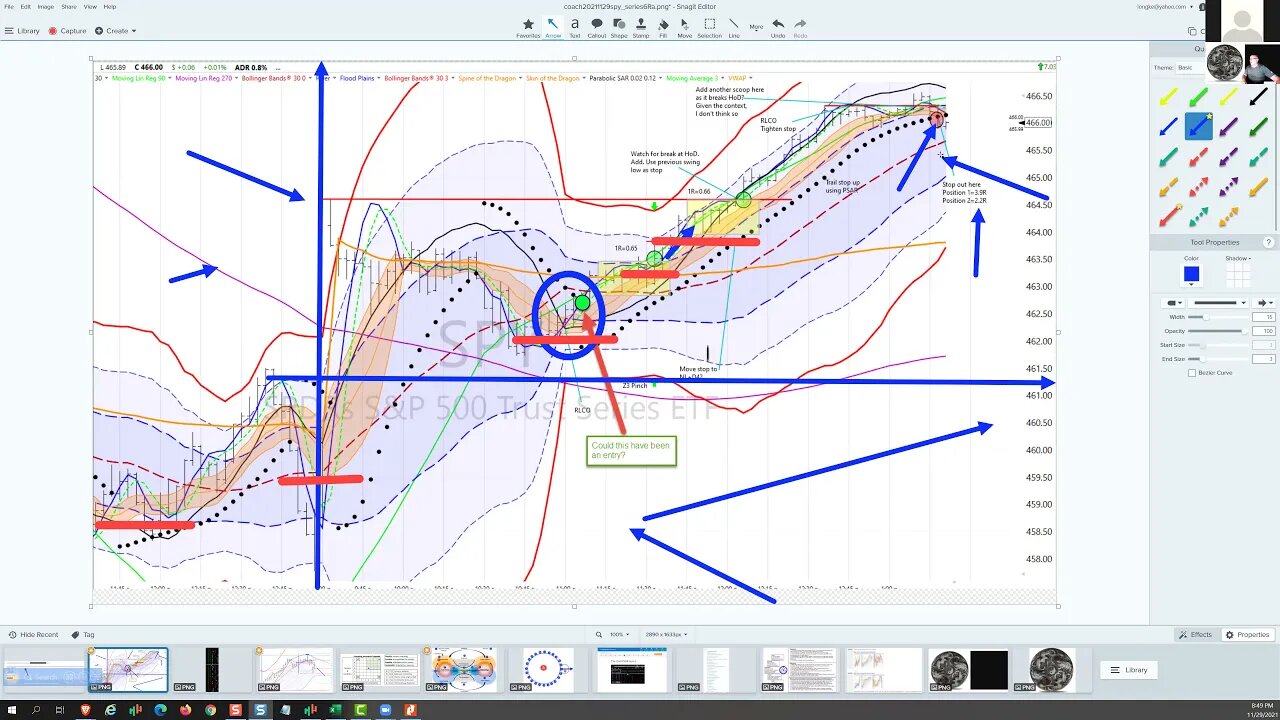The image size is (1280, 720).
Task: Pick the Callout tool
Action: tap(597, 27)
